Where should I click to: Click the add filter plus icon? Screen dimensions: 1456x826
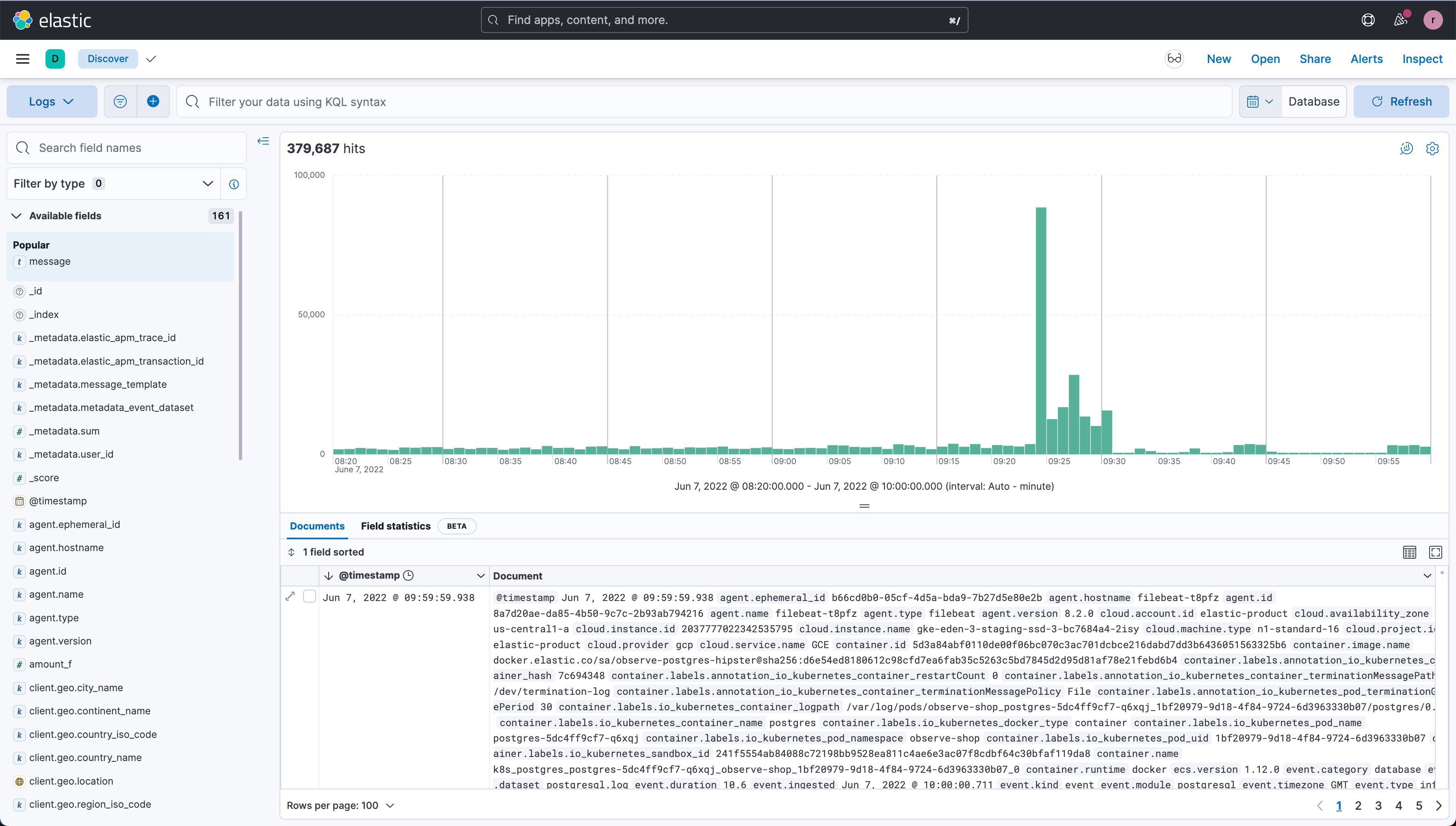153,102
